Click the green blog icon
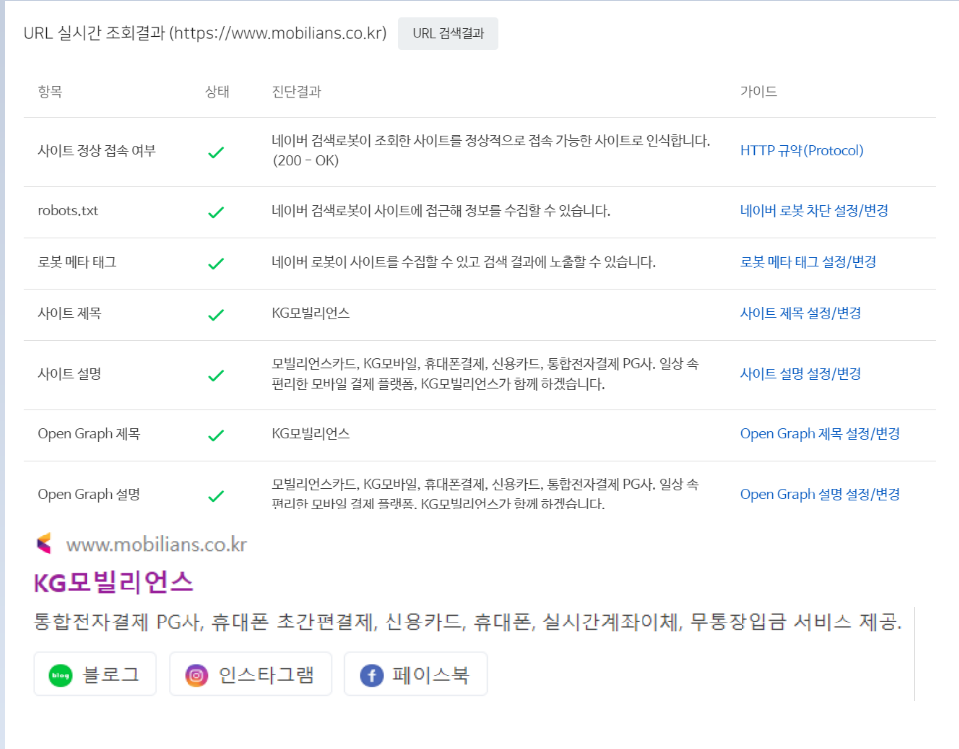This screenshot has width=959, height=749. click(60, 675)
